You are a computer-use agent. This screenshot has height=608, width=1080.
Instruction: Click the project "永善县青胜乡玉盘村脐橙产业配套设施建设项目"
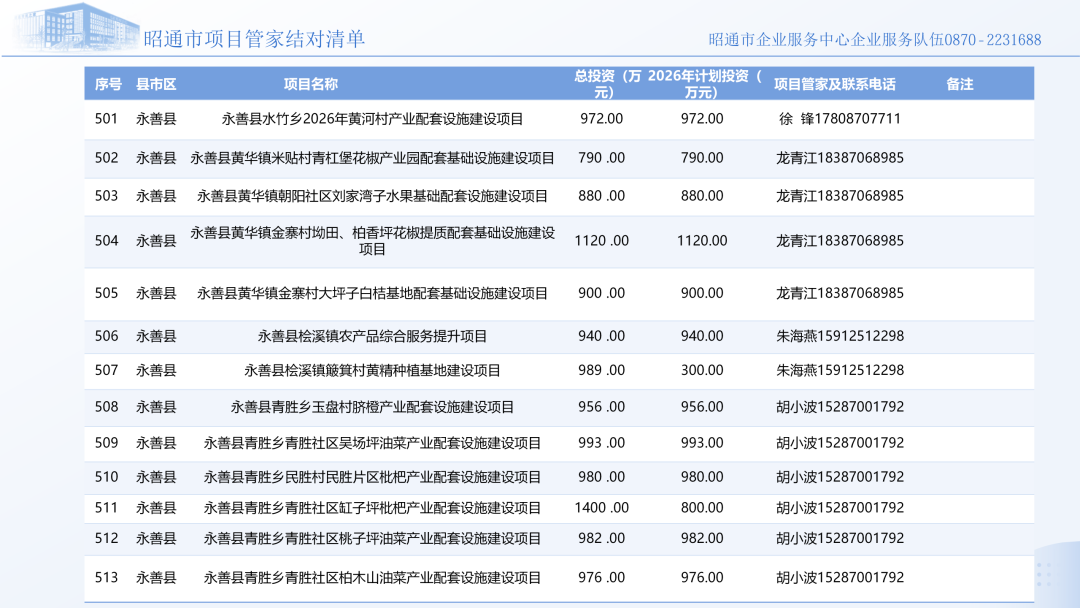(372, 407)
